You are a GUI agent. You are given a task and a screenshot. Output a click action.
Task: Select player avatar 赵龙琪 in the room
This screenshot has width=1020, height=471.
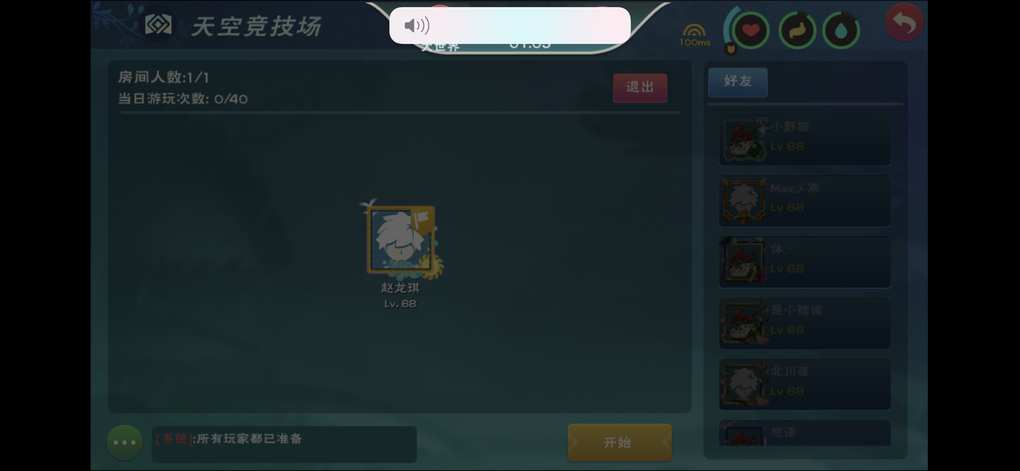tap(400, 239)
